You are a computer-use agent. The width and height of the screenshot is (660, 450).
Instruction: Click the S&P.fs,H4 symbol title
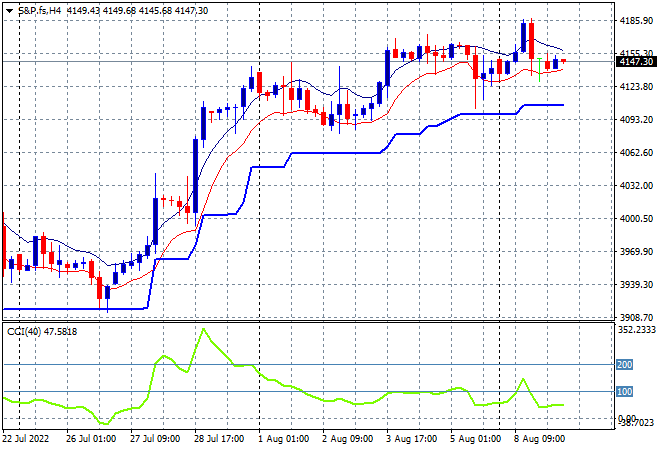[40, 11]
